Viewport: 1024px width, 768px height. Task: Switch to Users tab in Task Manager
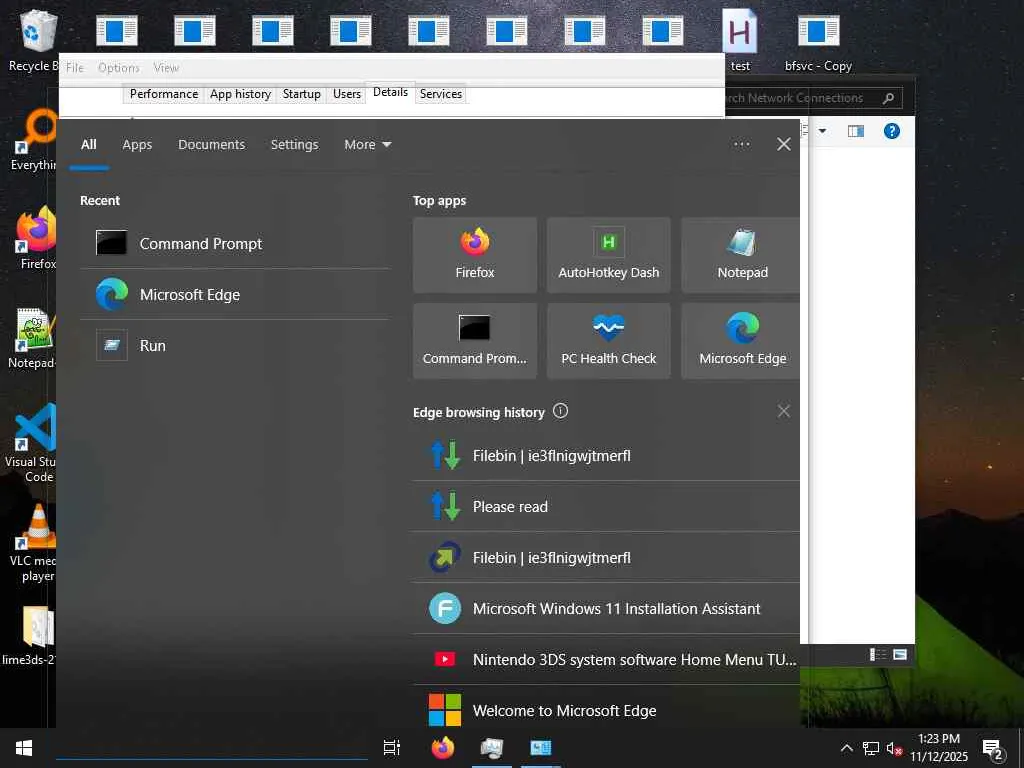(x=347, y=94)
